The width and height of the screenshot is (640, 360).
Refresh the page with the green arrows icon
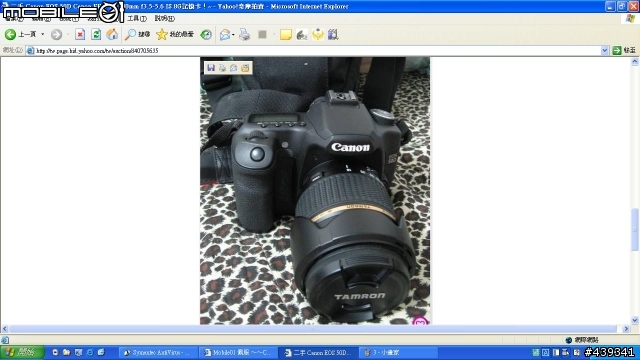tap(96, 35)
